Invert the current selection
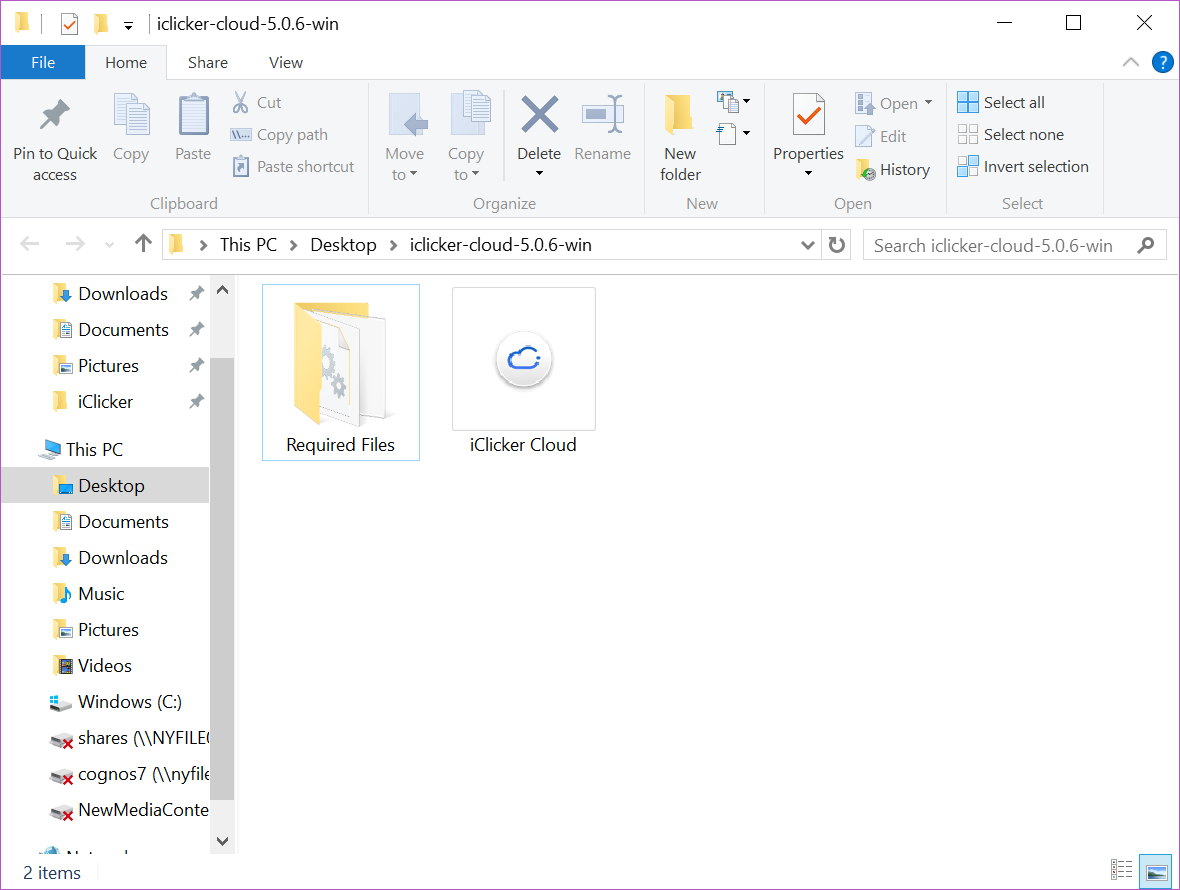Viewport: 1180px width, 890px height. (x=1022, y=166)
